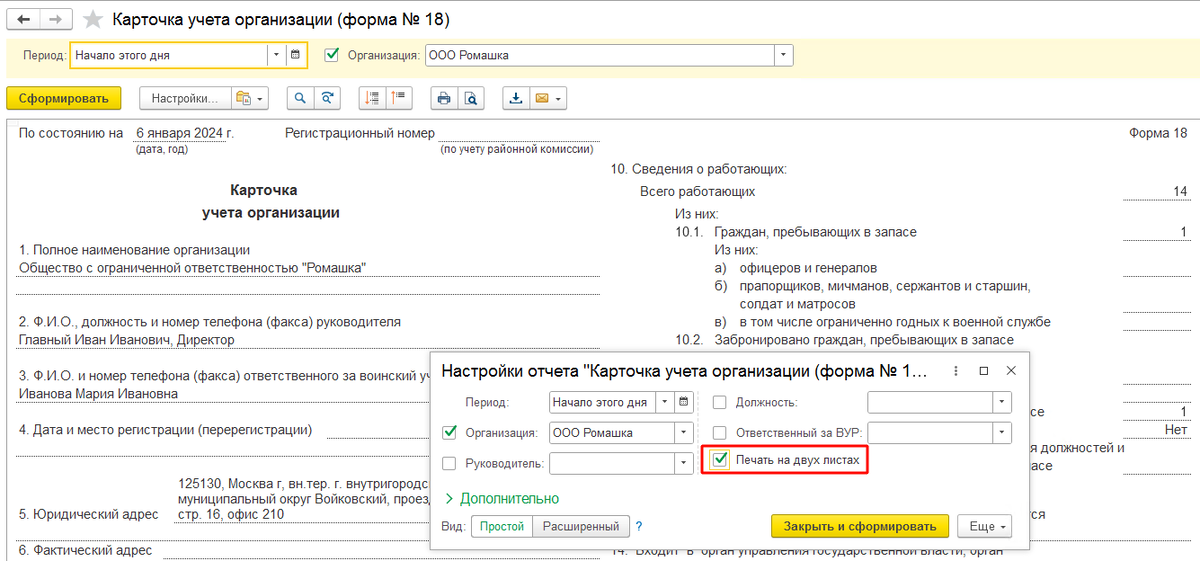
Task: Open print preview icon in toolbar
Action: (x=471, y=98)
